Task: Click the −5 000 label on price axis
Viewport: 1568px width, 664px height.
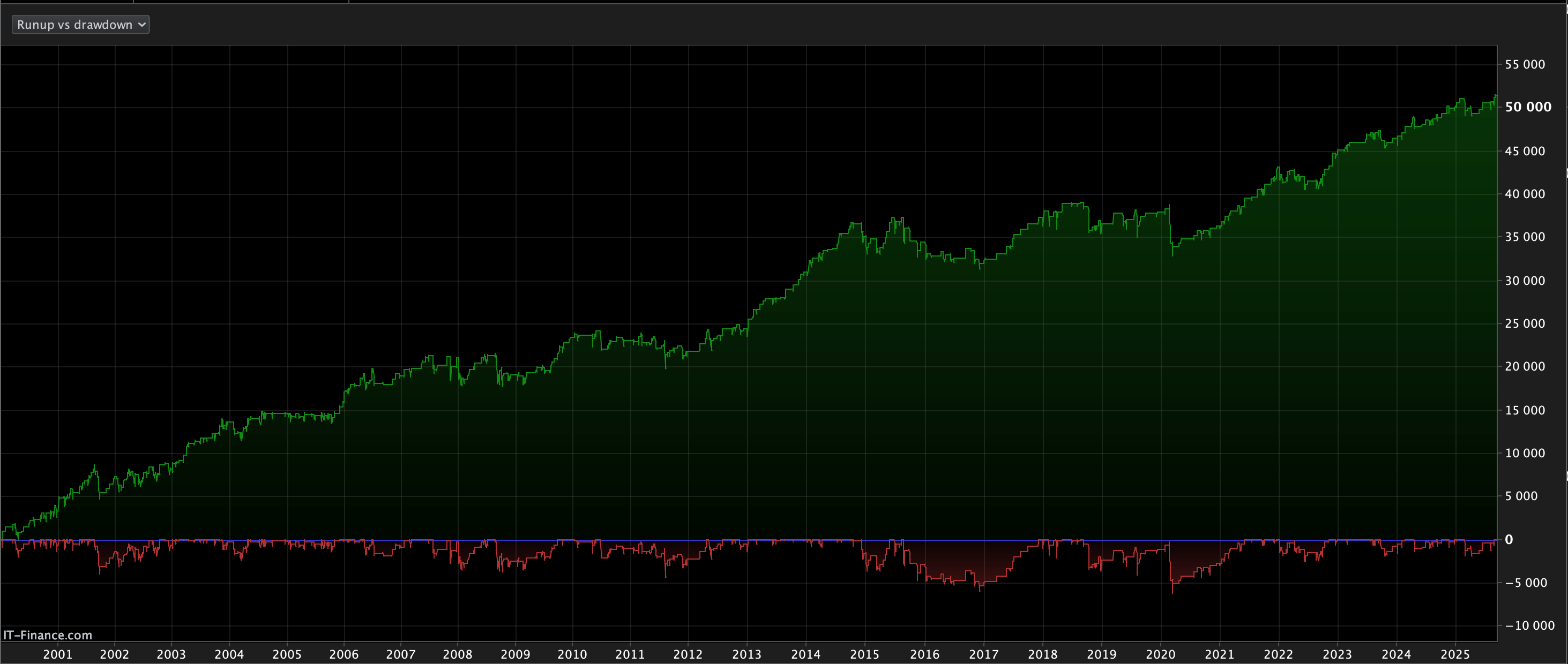Action: point(1526,583)
